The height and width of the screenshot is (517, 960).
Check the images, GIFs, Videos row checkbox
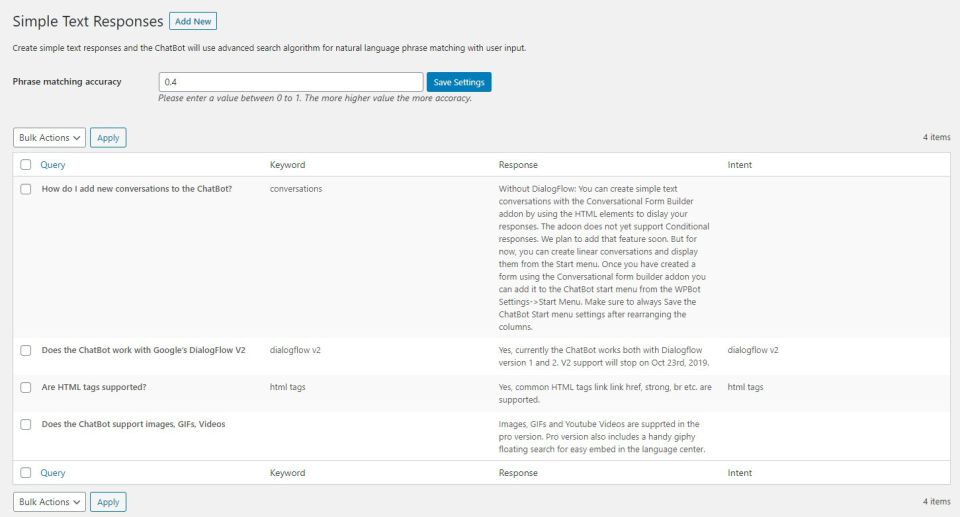(x=26, y=424)
